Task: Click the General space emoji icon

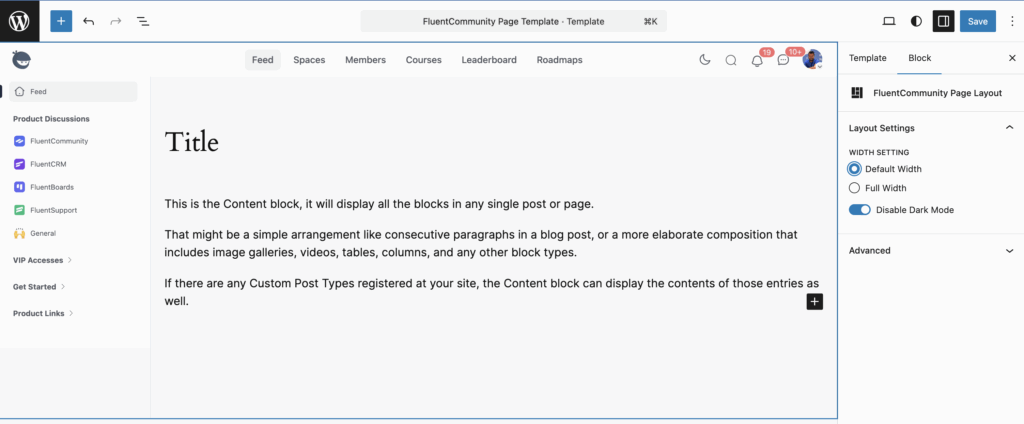Action: [19, 233]
